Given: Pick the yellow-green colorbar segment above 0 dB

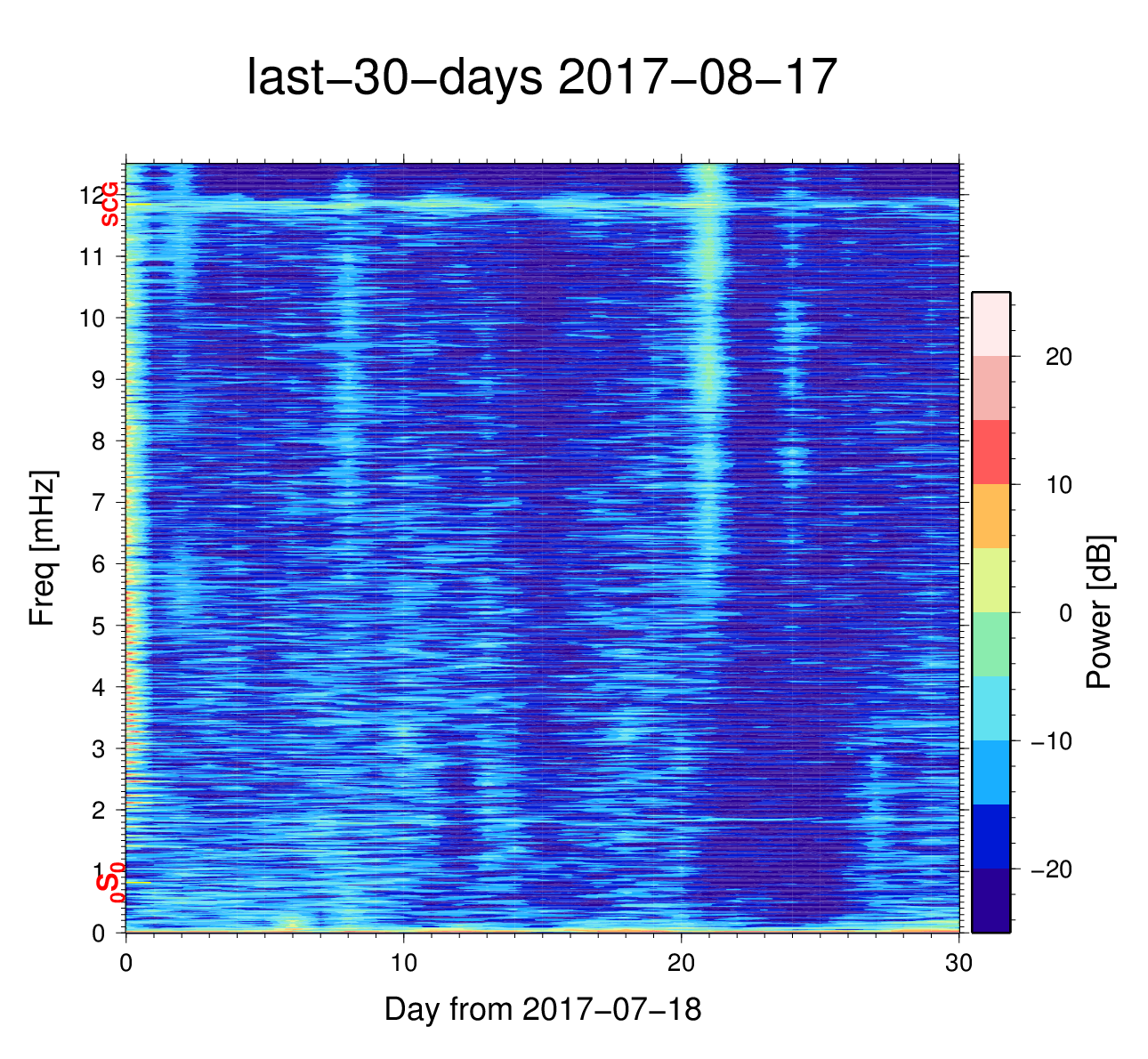Looking at the screenshot, I should [990, 580].
